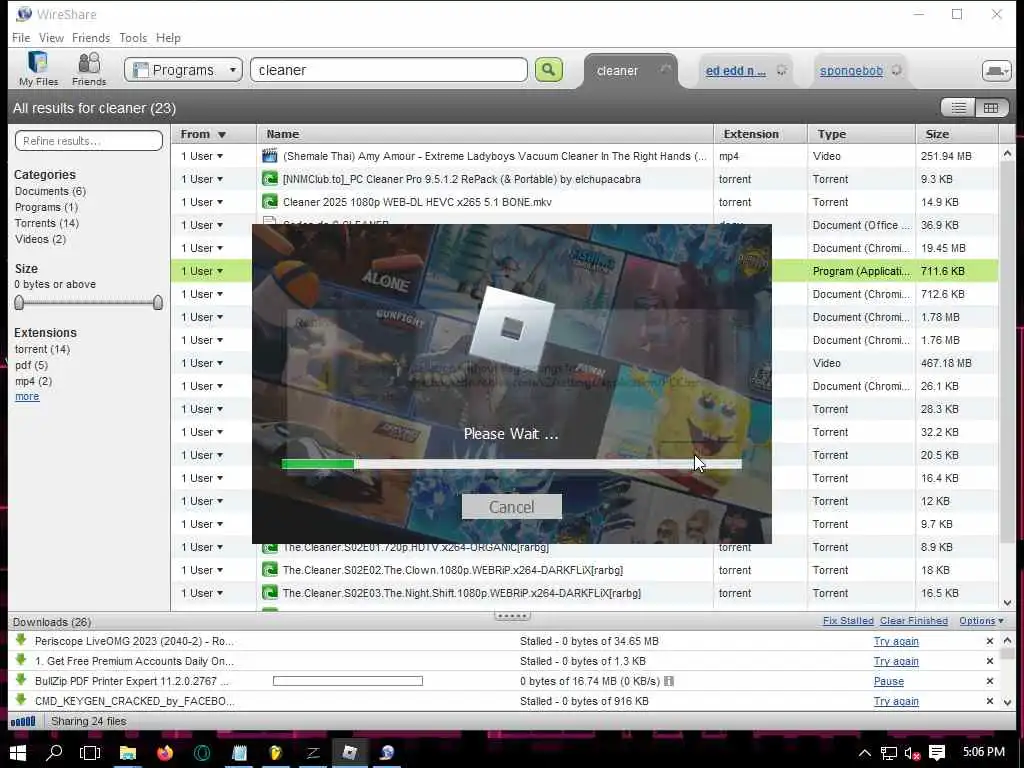Switch to the spongebob search tab
The width and height of the screenshot is (1024, 768).
[851, 71]
